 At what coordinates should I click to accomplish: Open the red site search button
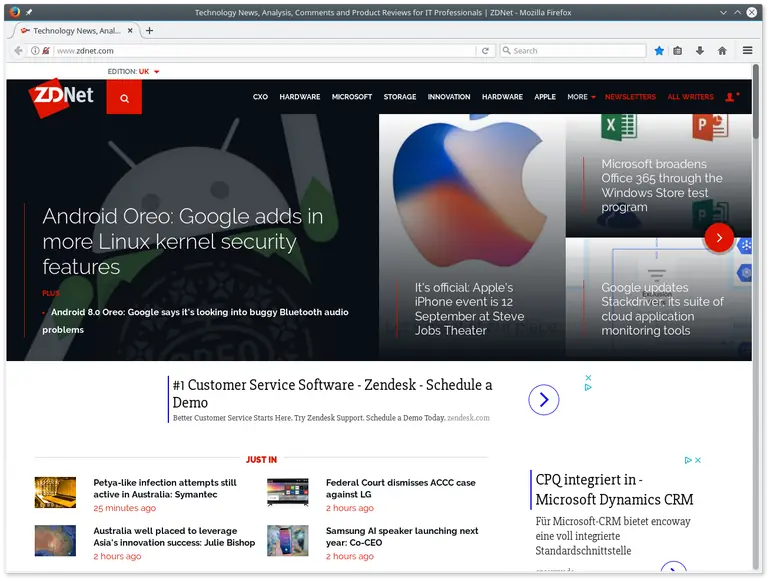coord(124,98)
